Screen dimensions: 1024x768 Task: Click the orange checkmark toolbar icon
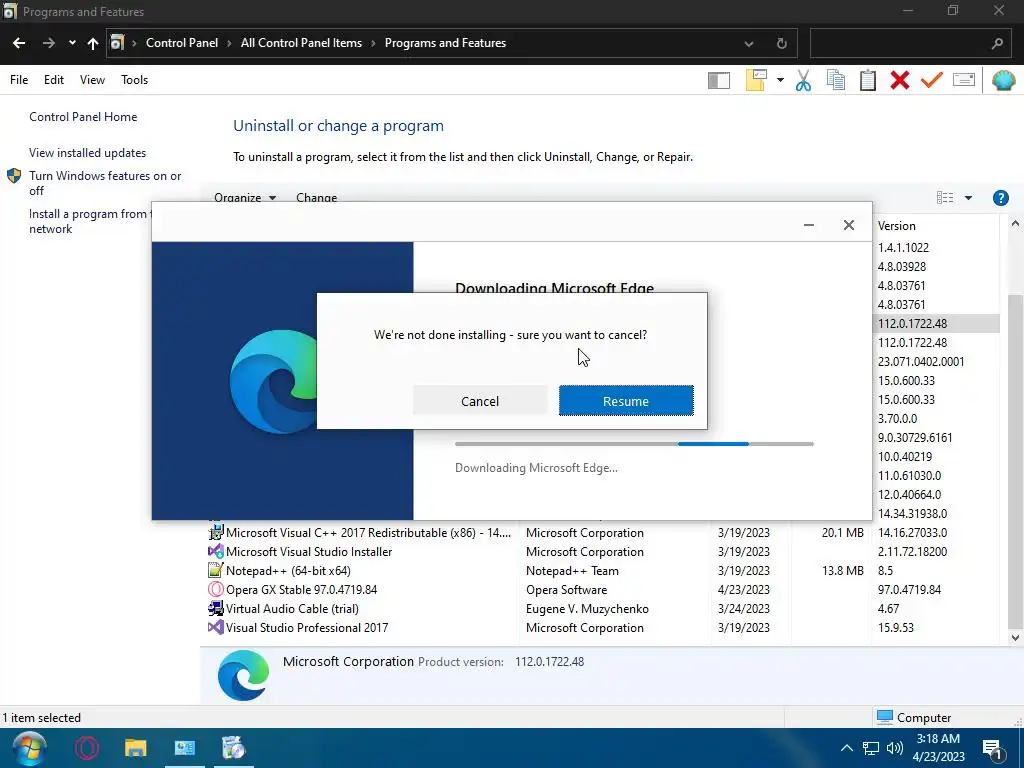pos(932,80)
